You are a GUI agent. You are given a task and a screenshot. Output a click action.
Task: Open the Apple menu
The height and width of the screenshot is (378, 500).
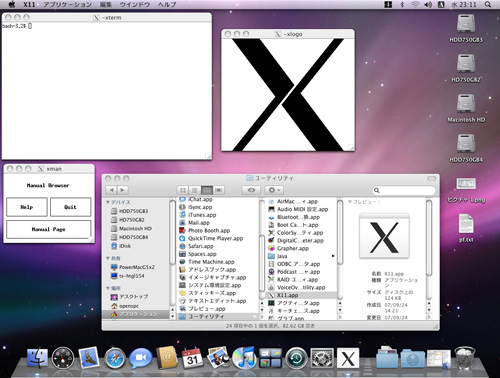tap(12, 4)
